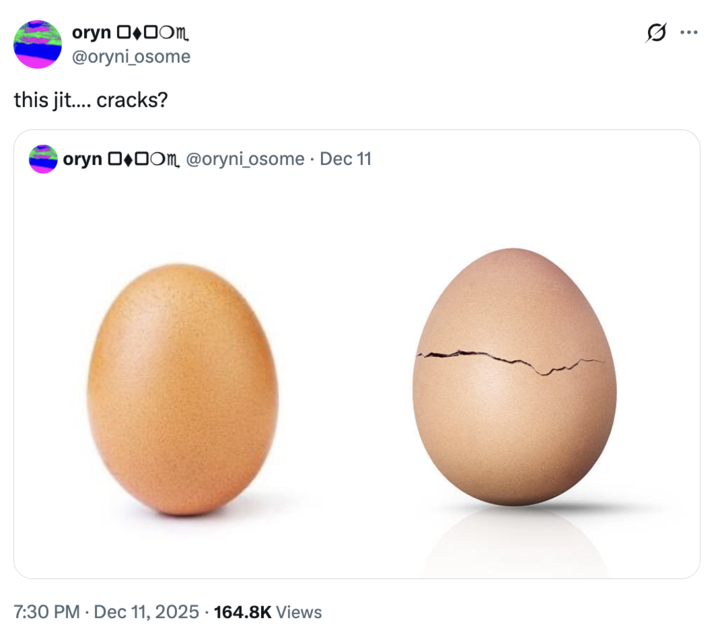Open the top author display name "oryn"

coord(91,33)
